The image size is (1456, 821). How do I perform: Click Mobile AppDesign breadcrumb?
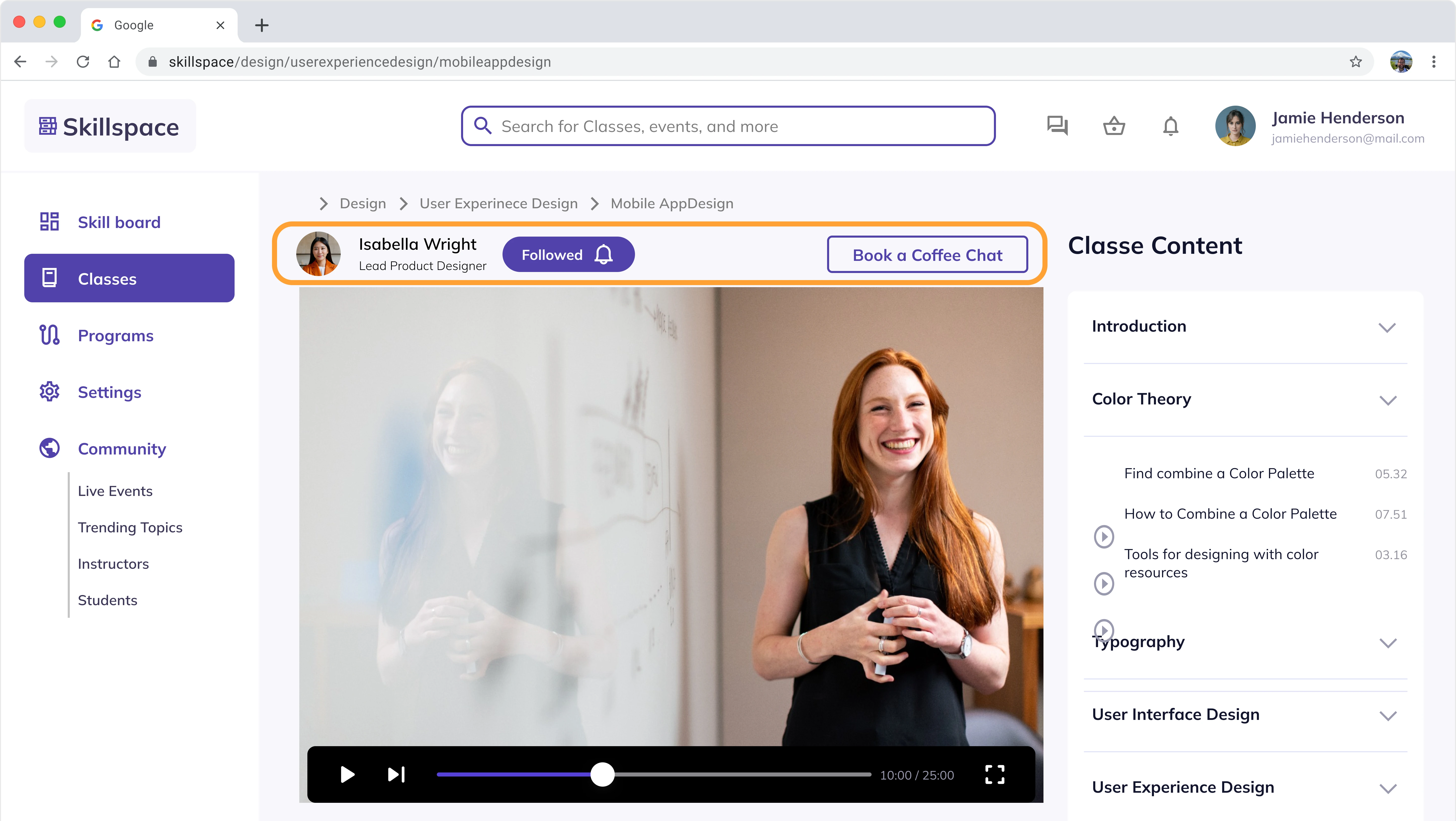tap(672, 203)
